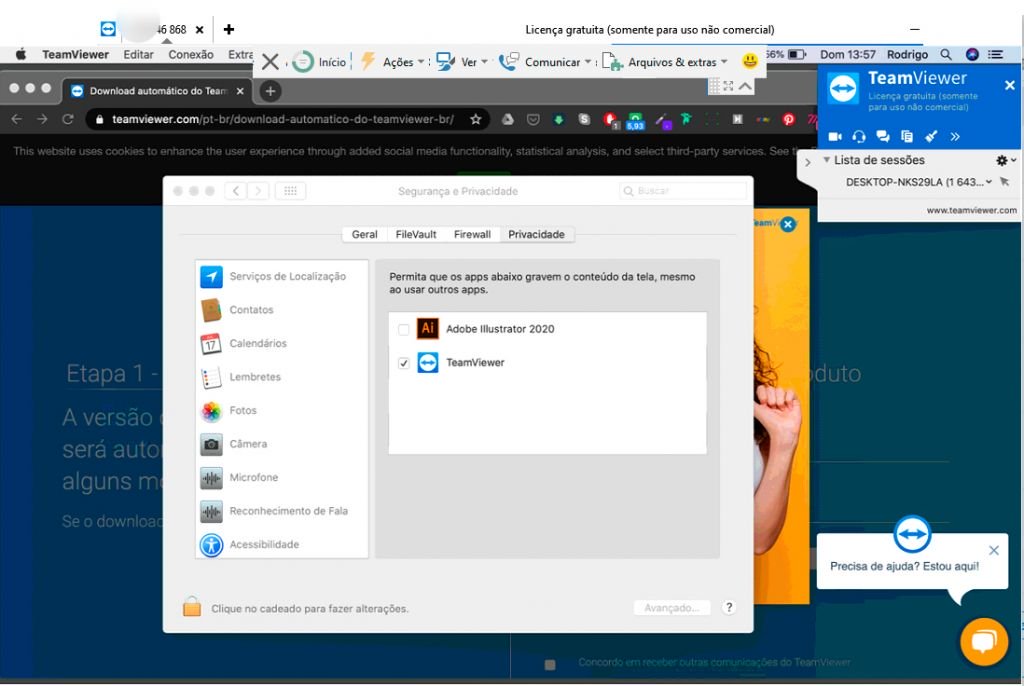Viewport: 1024px width, 686px height.
Task: Select the Privacidade tab
Action: coord(536,234)
